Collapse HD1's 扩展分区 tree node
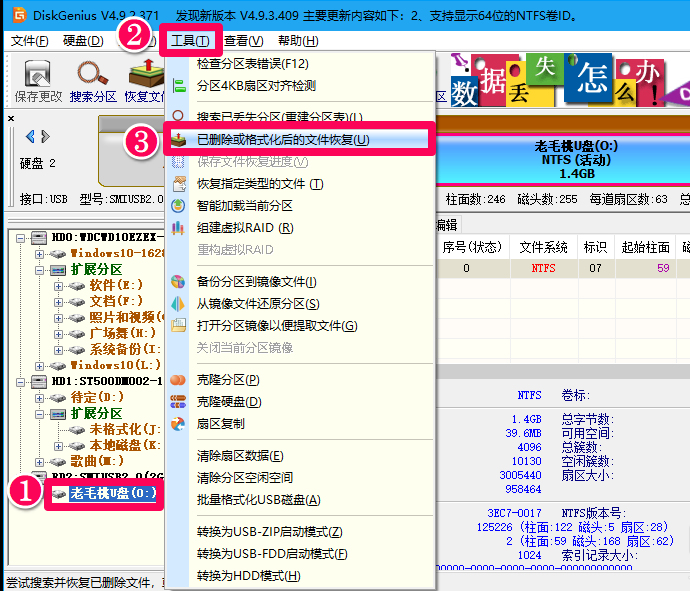690x591 pixels. [x=40, y=413]
